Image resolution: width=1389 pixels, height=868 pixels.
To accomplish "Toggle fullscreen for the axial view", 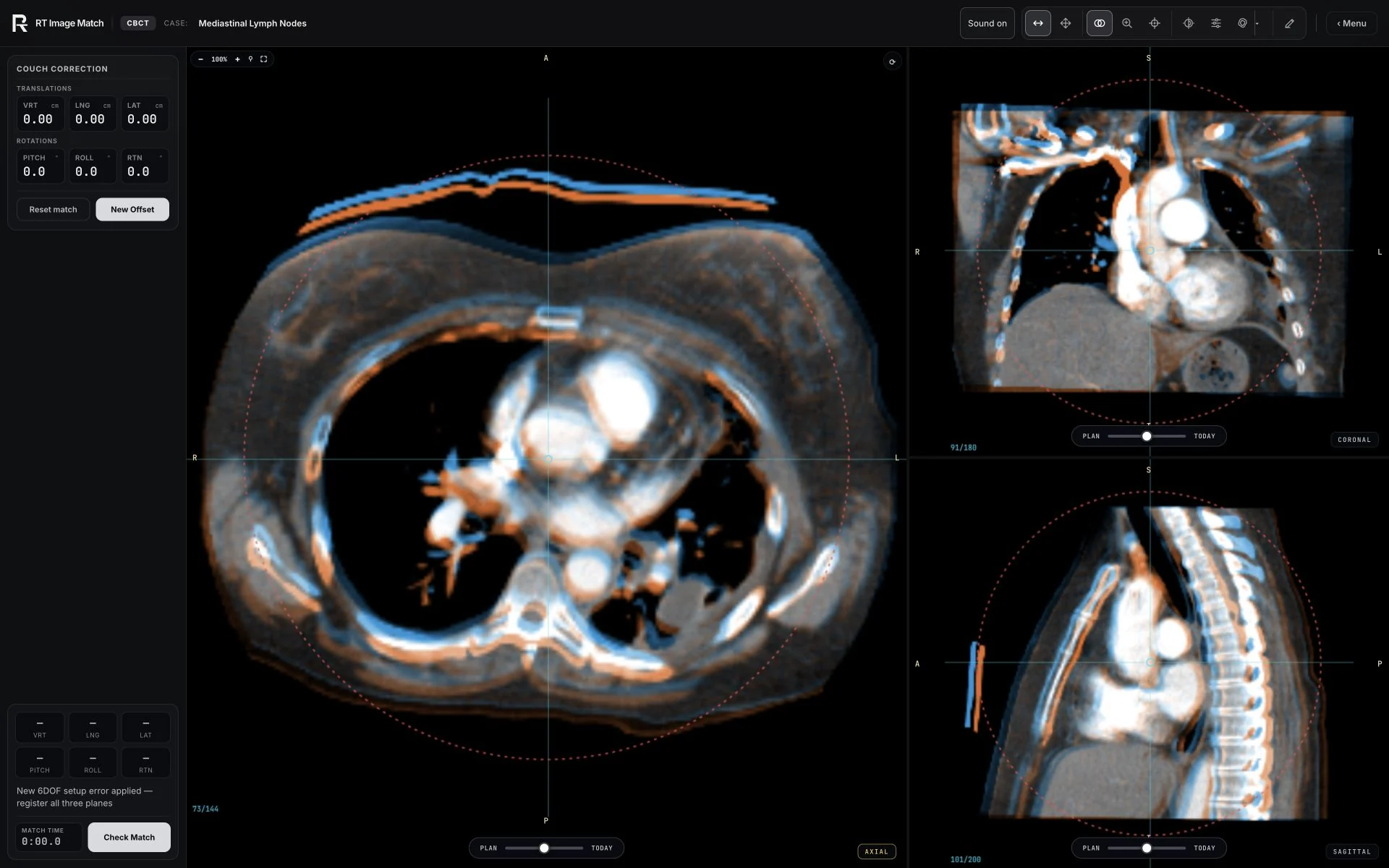I will point(264,59).
